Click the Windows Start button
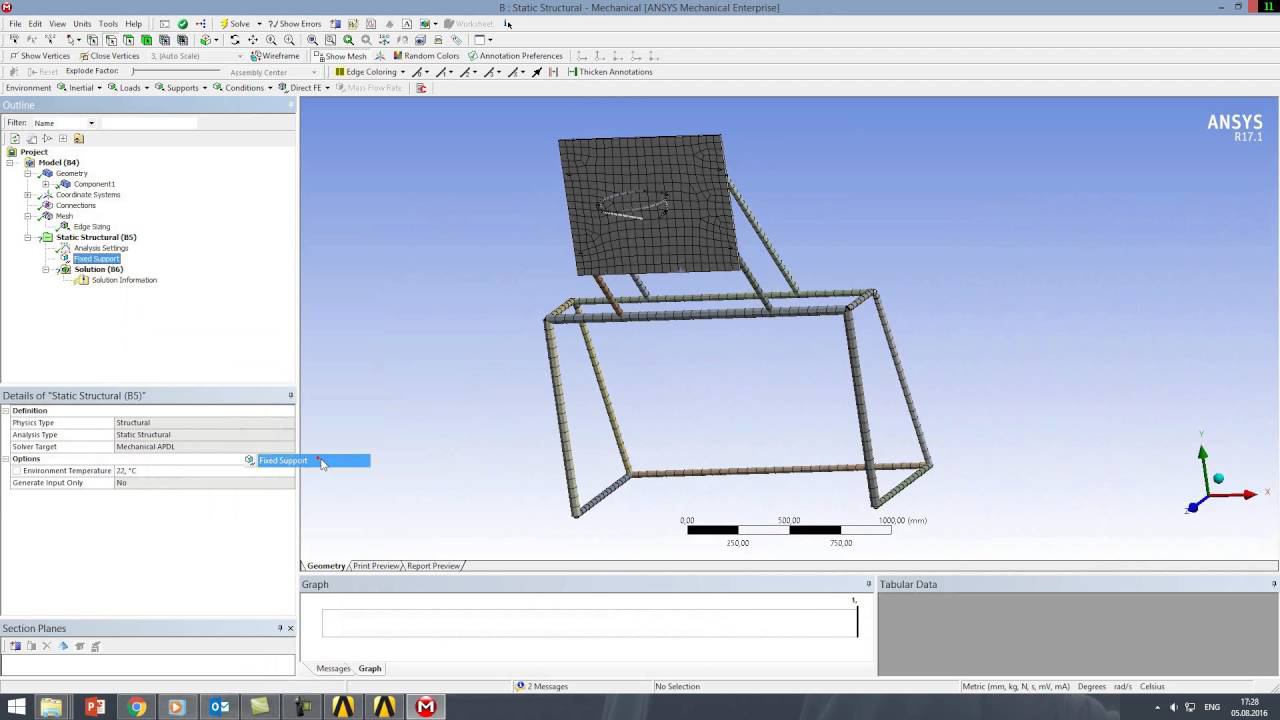Screen dimensions: 1280x720 point(16,707)
